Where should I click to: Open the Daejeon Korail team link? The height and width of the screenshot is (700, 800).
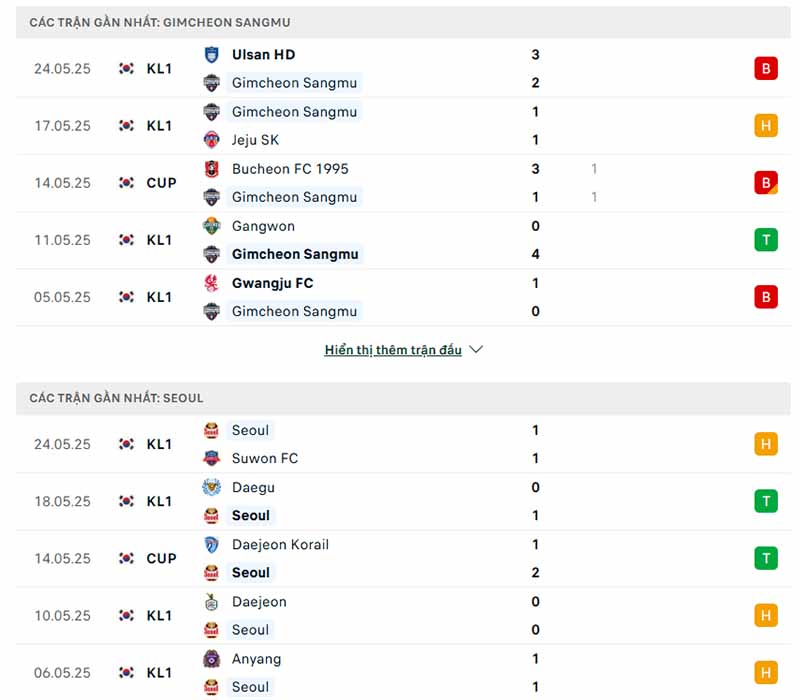(x=280, y=545)
